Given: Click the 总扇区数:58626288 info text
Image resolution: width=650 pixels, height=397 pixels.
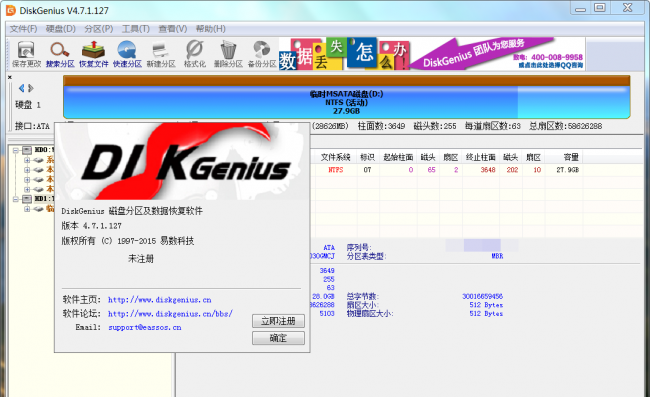Looking at the screenshot, I should (565, 126).
